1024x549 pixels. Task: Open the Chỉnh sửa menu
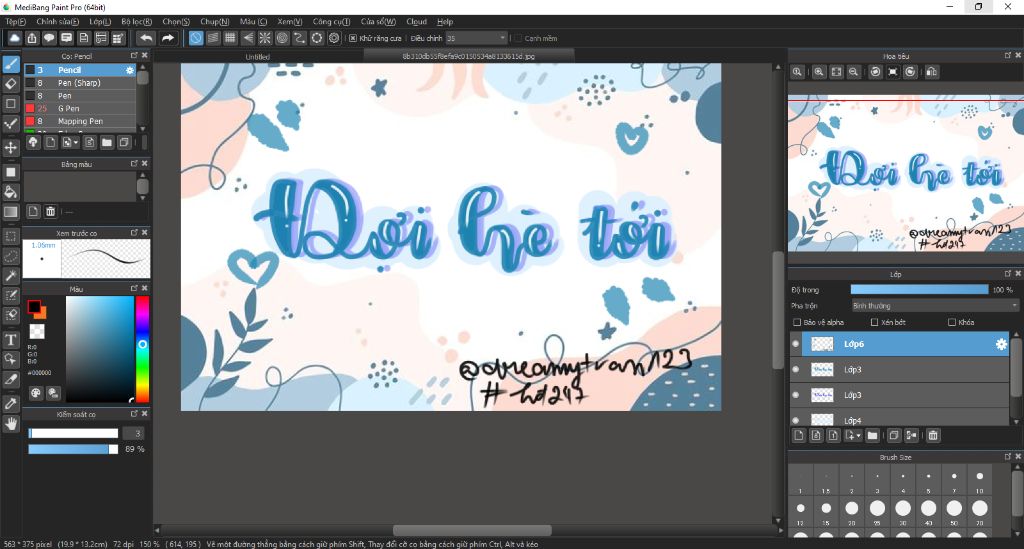(x=57, y=22)
